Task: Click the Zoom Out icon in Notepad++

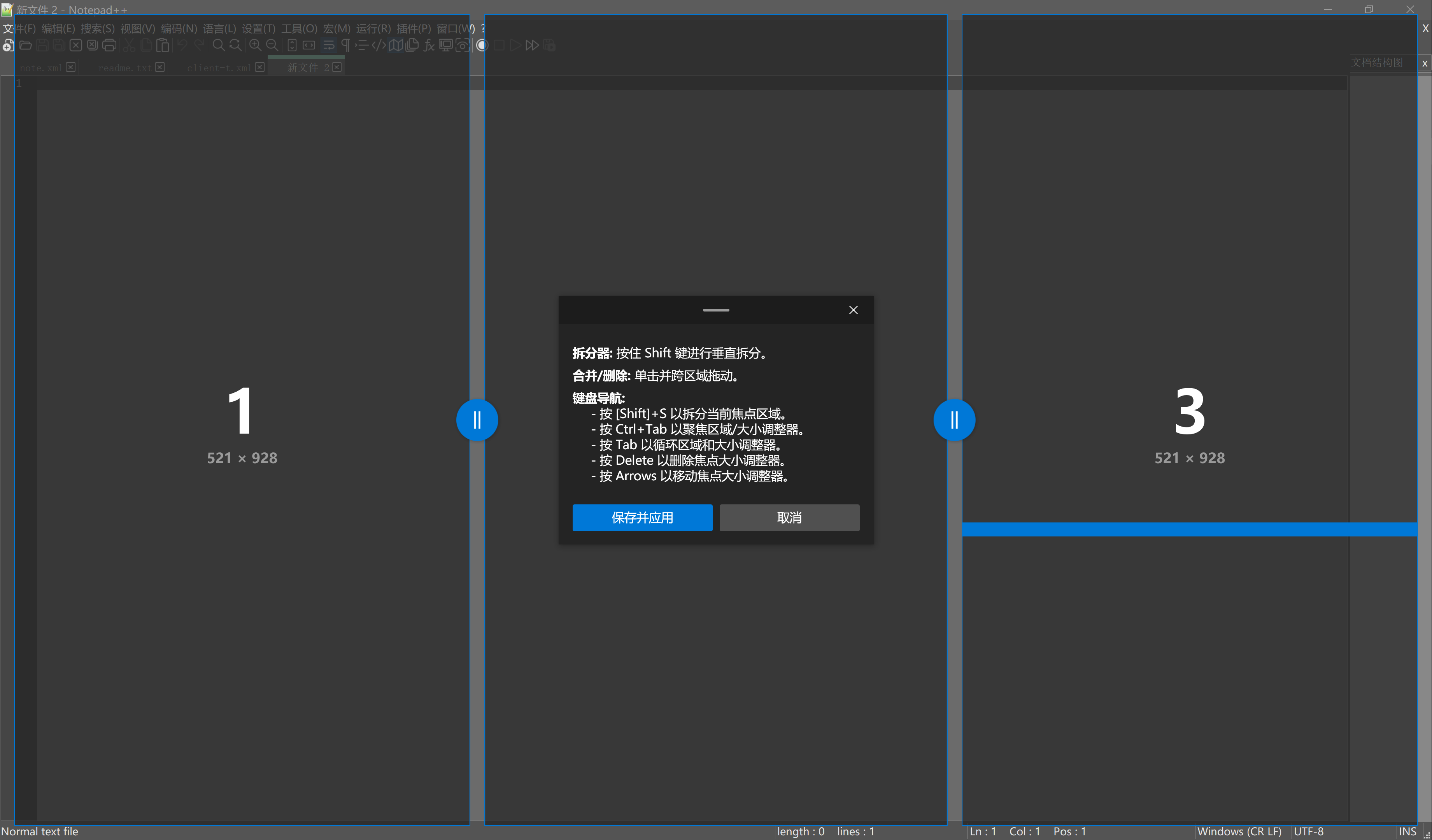Action: pos(272,45)
